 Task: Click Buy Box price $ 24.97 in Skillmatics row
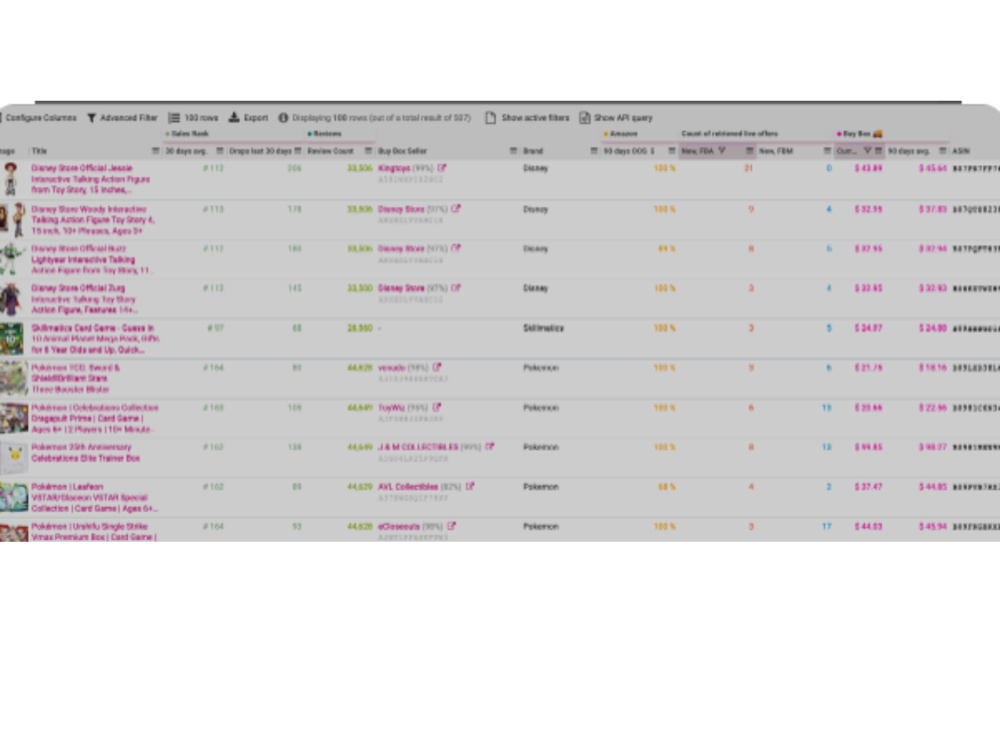click(869, 328)
